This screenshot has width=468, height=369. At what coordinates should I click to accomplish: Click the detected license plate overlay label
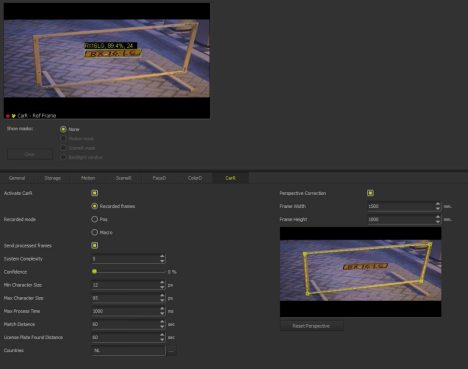tap(110, 46)
